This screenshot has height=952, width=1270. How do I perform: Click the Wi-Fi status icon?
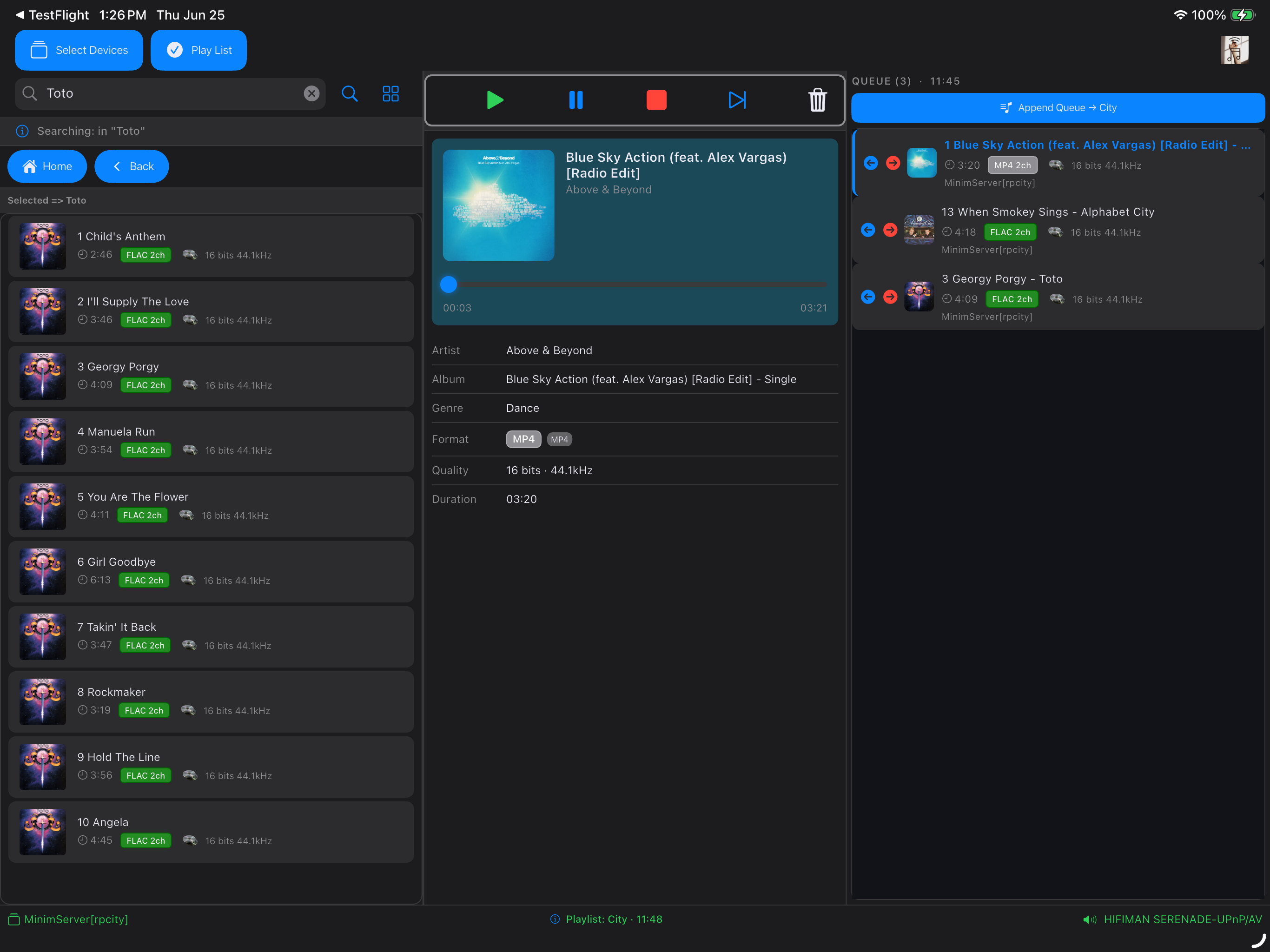tap(1180, 15)
